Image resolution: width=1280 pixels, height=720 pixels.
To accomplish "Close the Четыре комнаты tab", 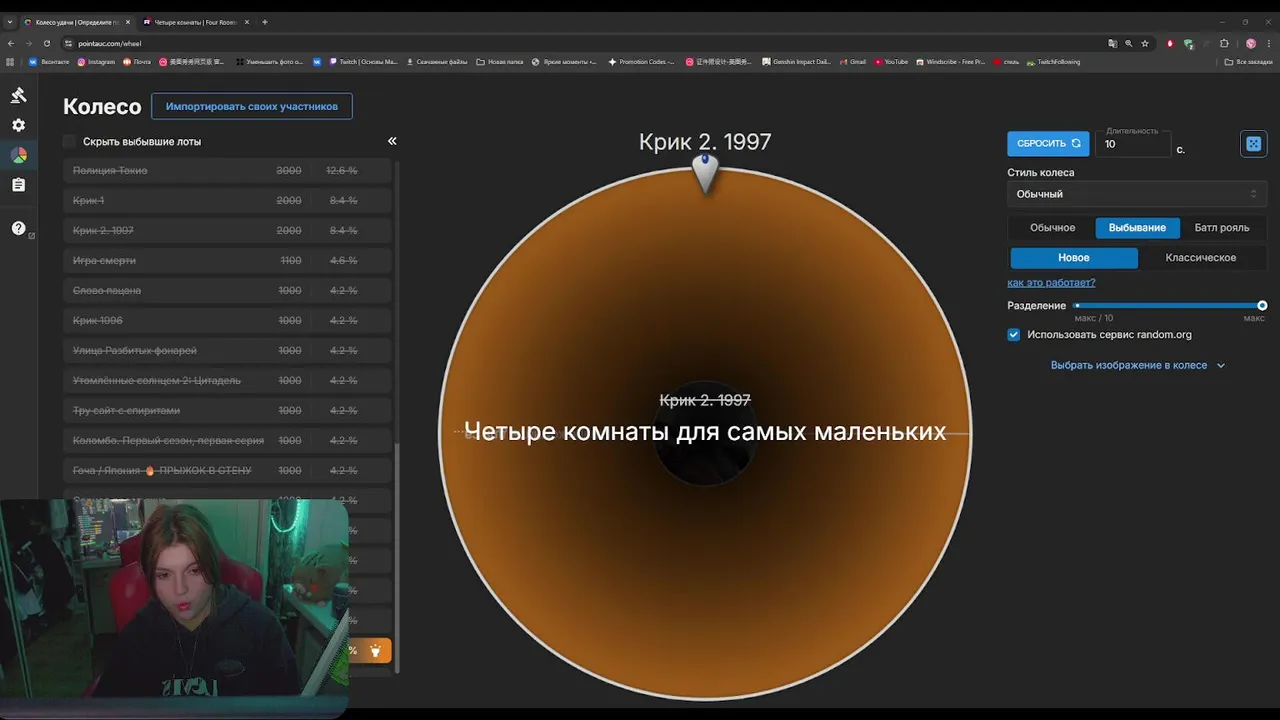I will [x=247, y=22].
